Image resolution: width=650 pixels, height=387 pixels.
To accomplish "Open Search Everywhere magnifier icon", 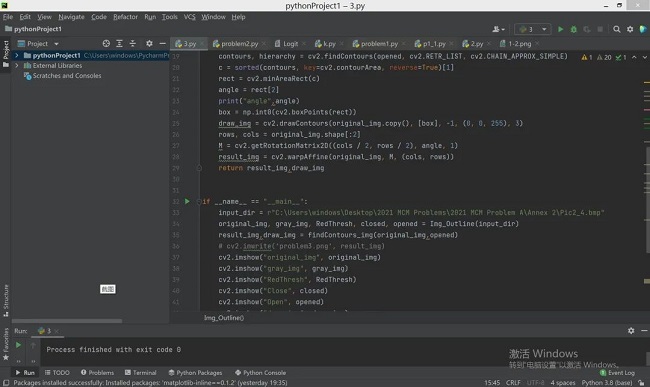I will [617, 29].
